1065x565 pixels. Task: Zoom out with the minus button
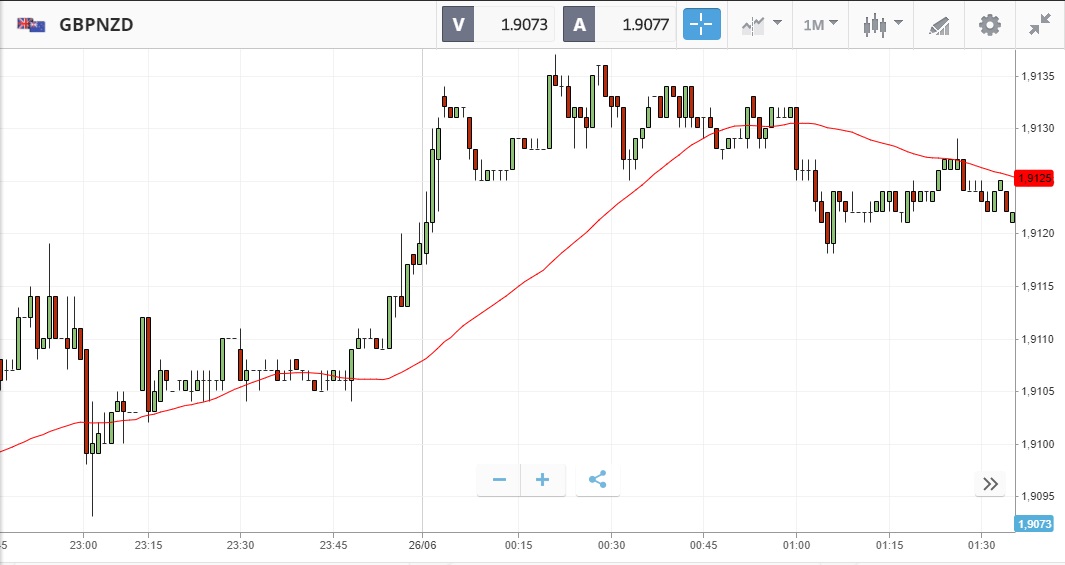(x=499, y=480)
